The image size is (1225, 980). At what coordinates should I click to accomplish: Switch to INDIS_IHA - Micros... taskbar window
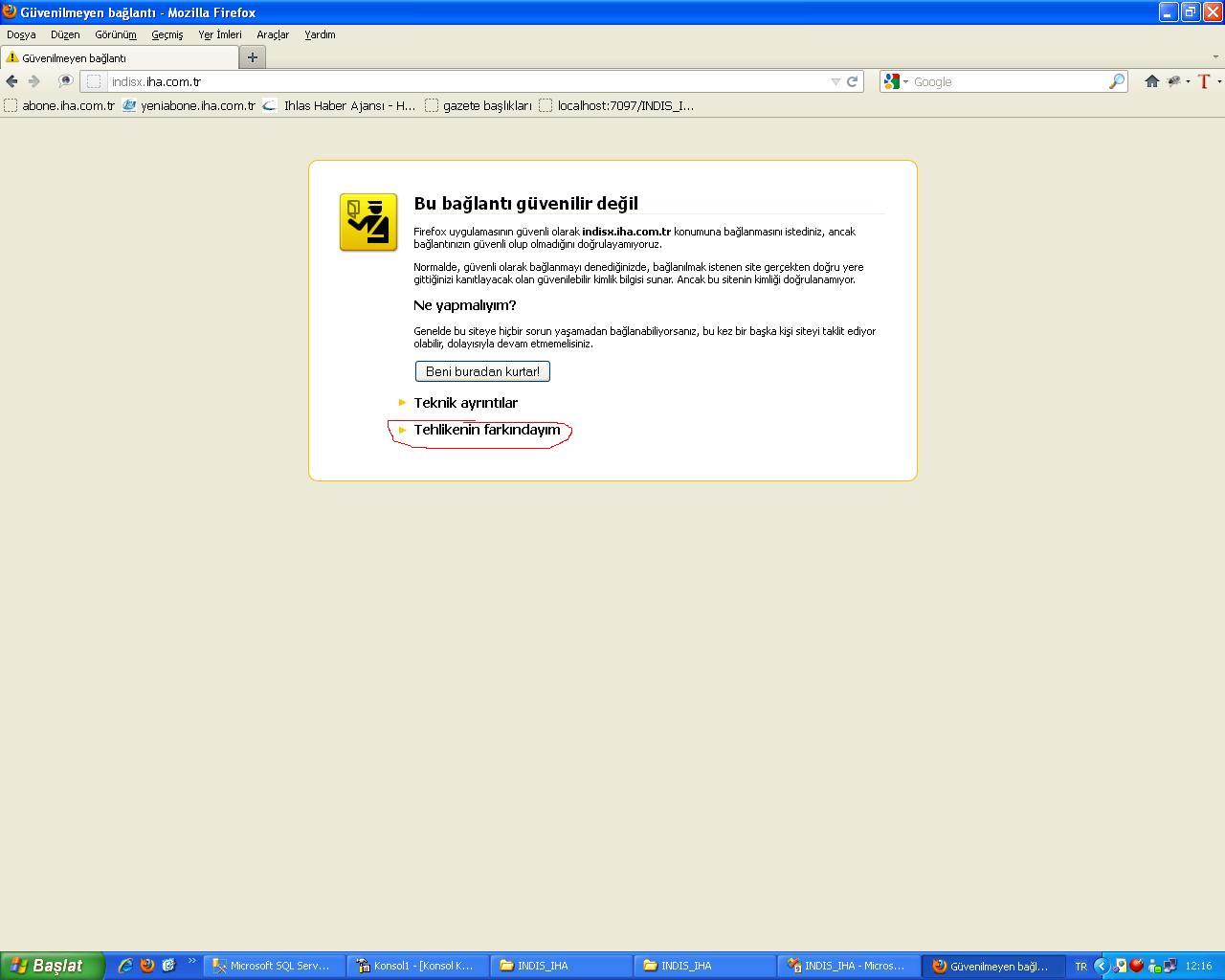848,966
